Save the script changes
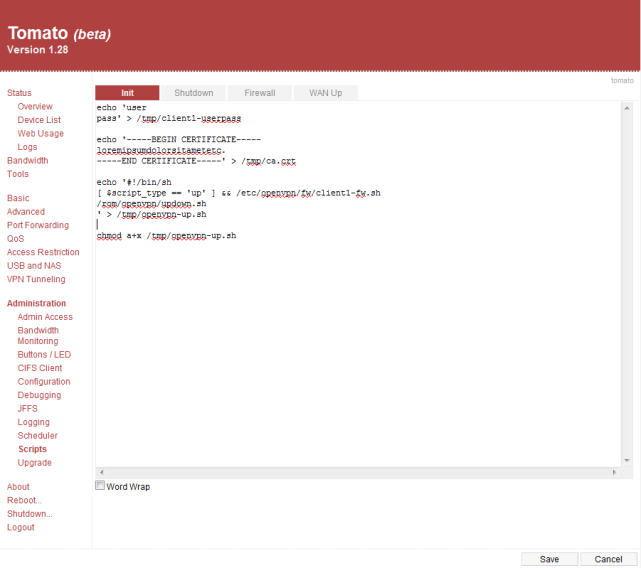The height and width of the screenshot is (568, 641). tap(549, 559)
